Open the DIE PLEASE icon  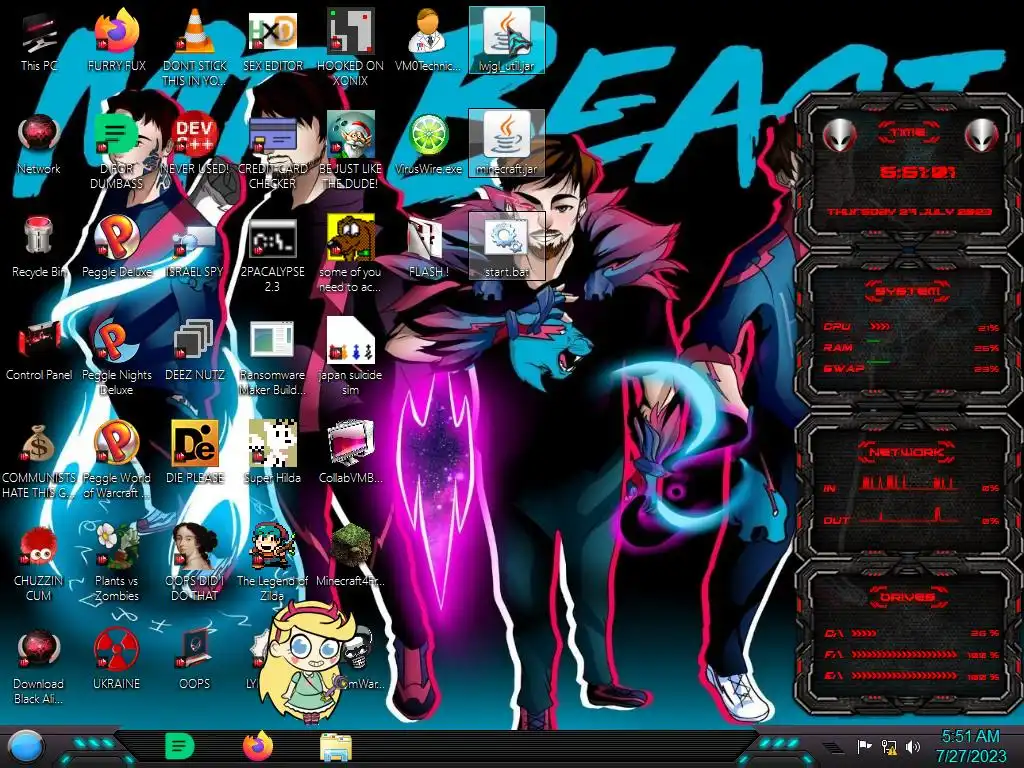(194, 452)
